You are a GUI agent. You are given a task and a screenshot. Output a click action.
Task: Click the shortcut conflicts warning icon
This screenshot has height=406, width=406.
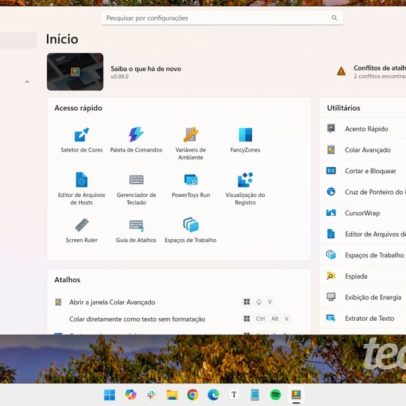(341, 71)
